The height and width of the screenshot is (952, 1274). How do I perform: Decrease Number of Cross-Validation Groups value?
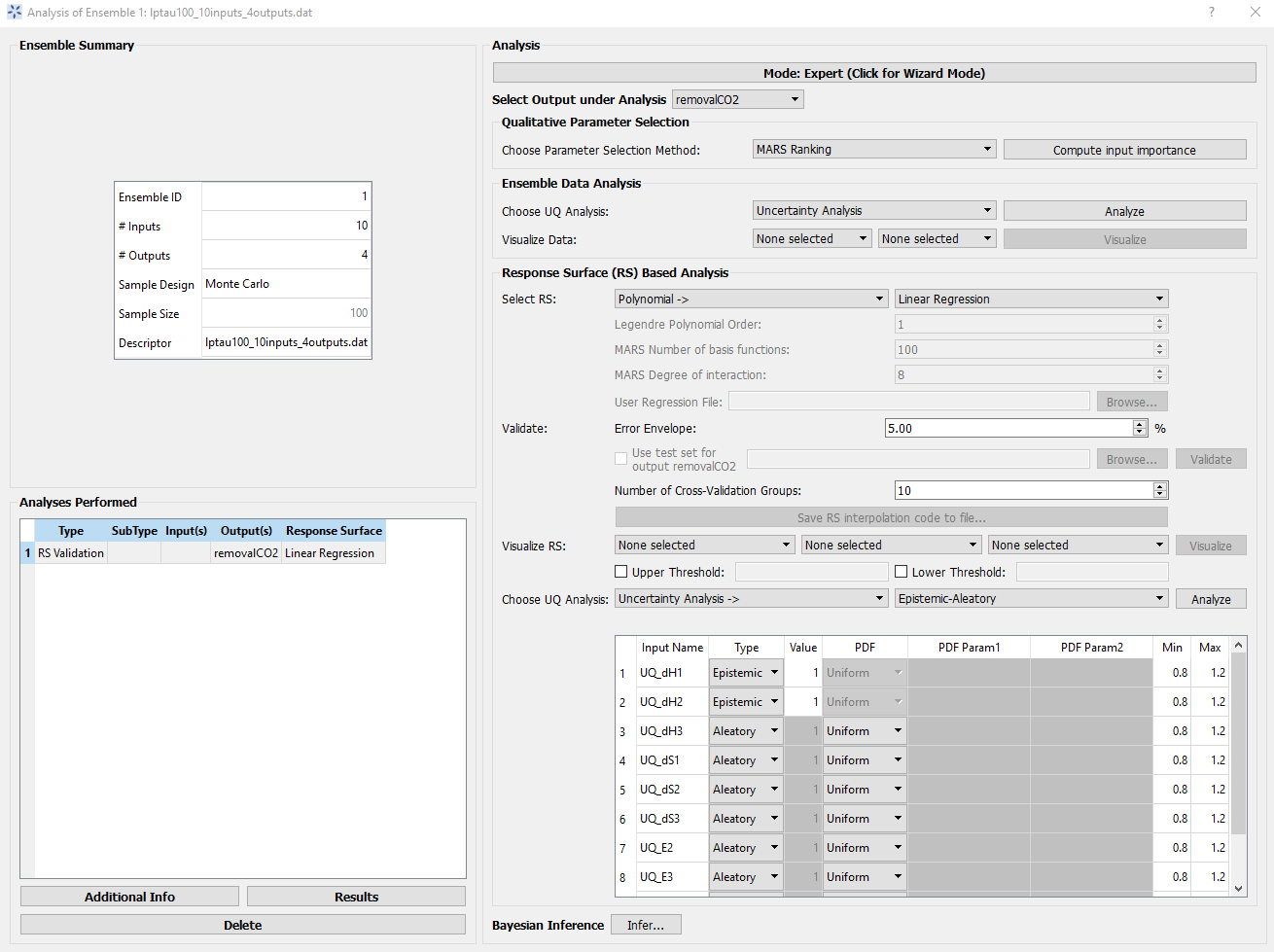pyautogui.click(x=1159, y=495)
